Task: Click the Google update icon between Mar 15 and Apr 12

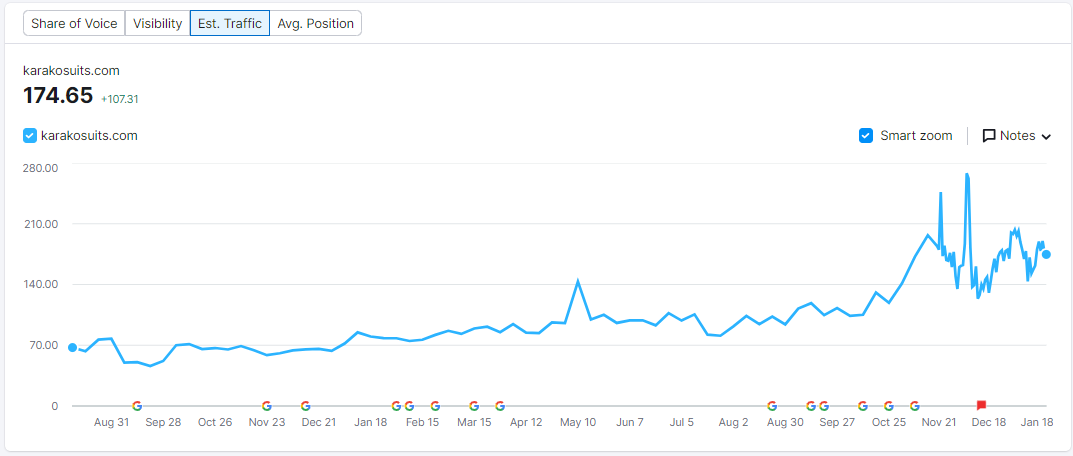Action: point(500,406)
